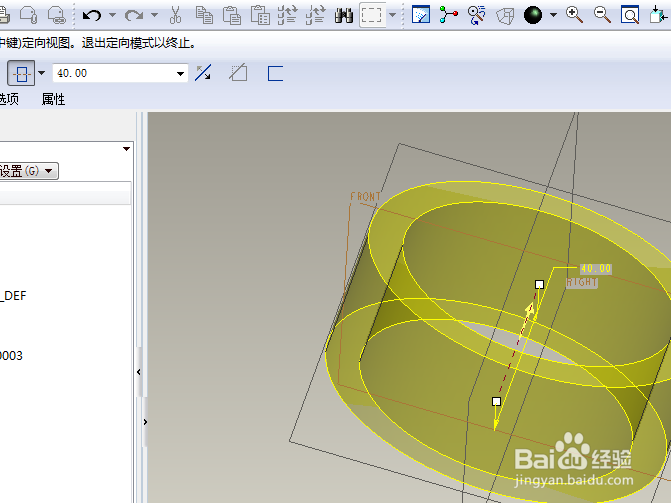Click the flip depth direction icon
This screenshot has height=503, width=671.
203,73
